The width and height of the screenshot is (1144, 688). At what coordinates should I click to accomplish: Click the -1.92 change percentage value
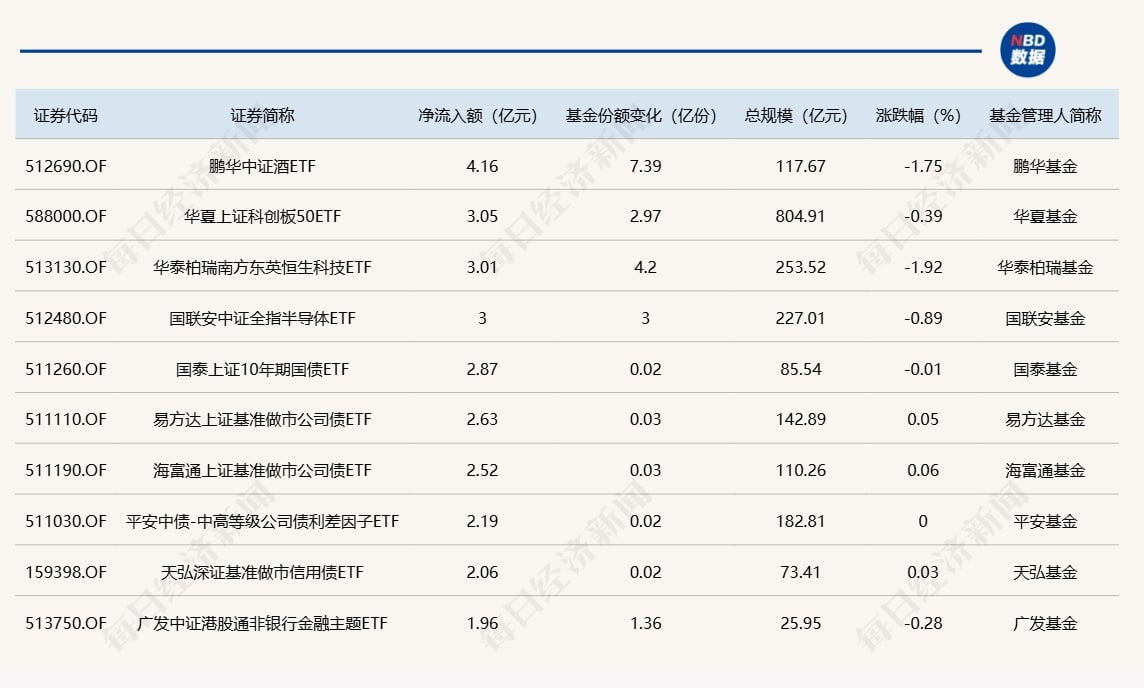click(x=921, y=267)
